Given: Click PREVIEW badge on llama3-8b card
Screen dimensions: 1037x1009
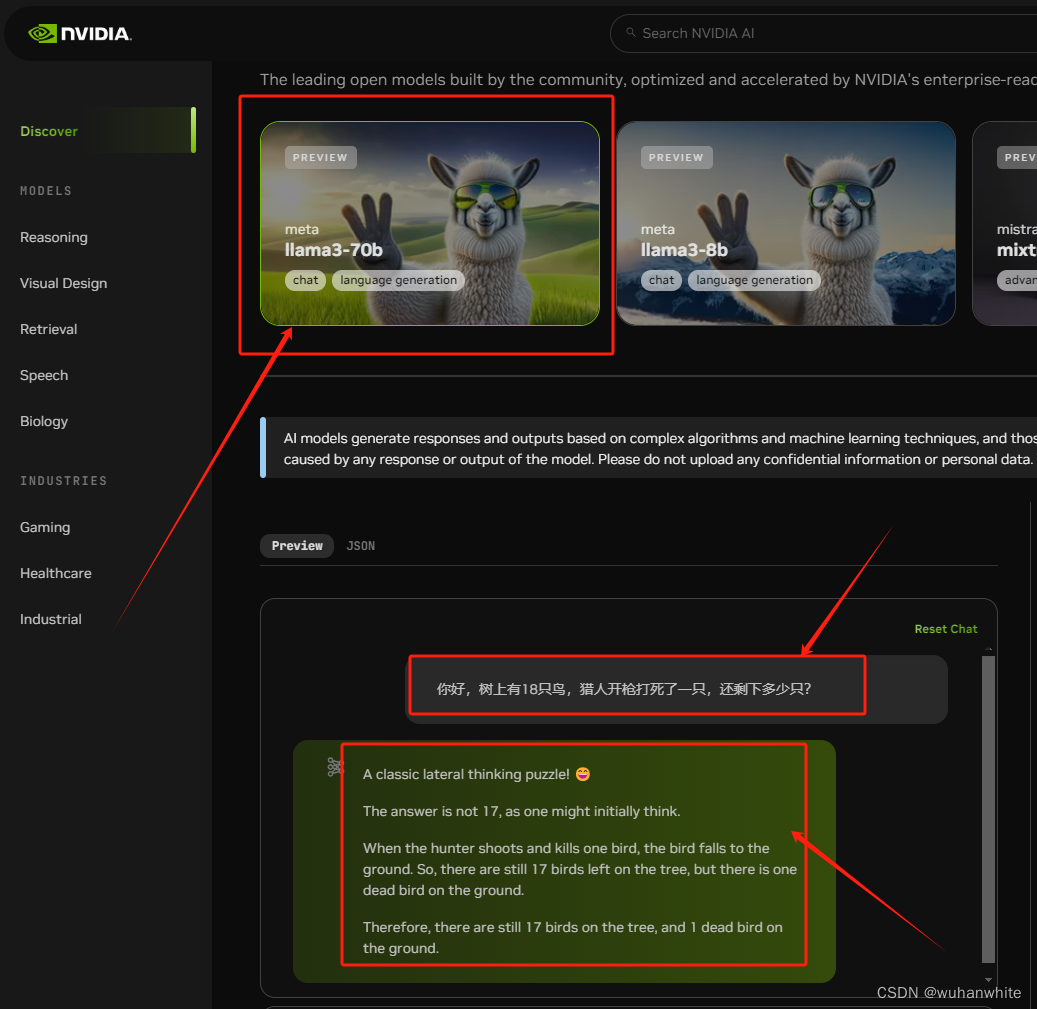Looking at the screenshot, I should (677, 157).
